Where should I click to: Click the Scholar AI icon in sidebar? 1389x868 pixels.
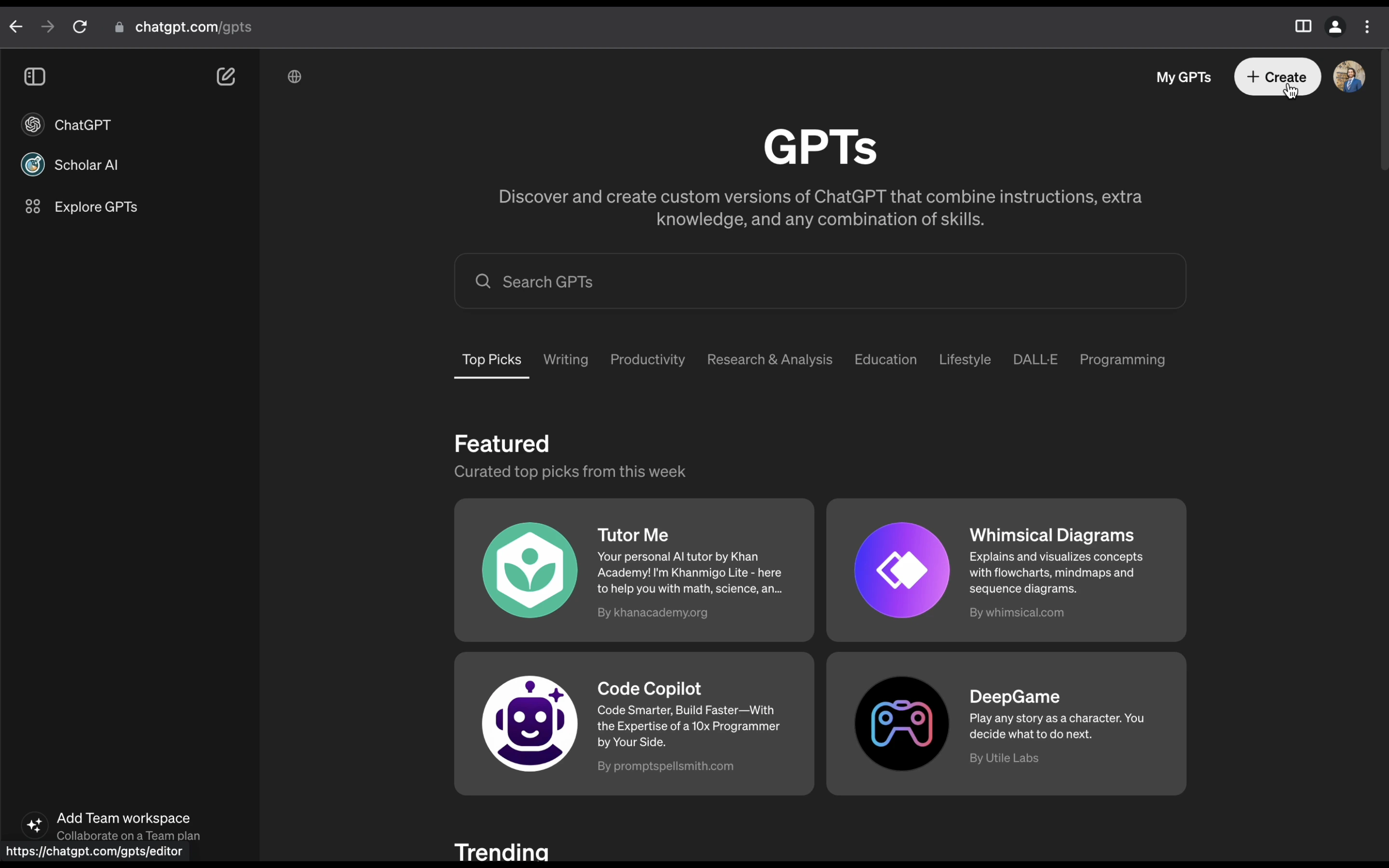coord(33,165)
